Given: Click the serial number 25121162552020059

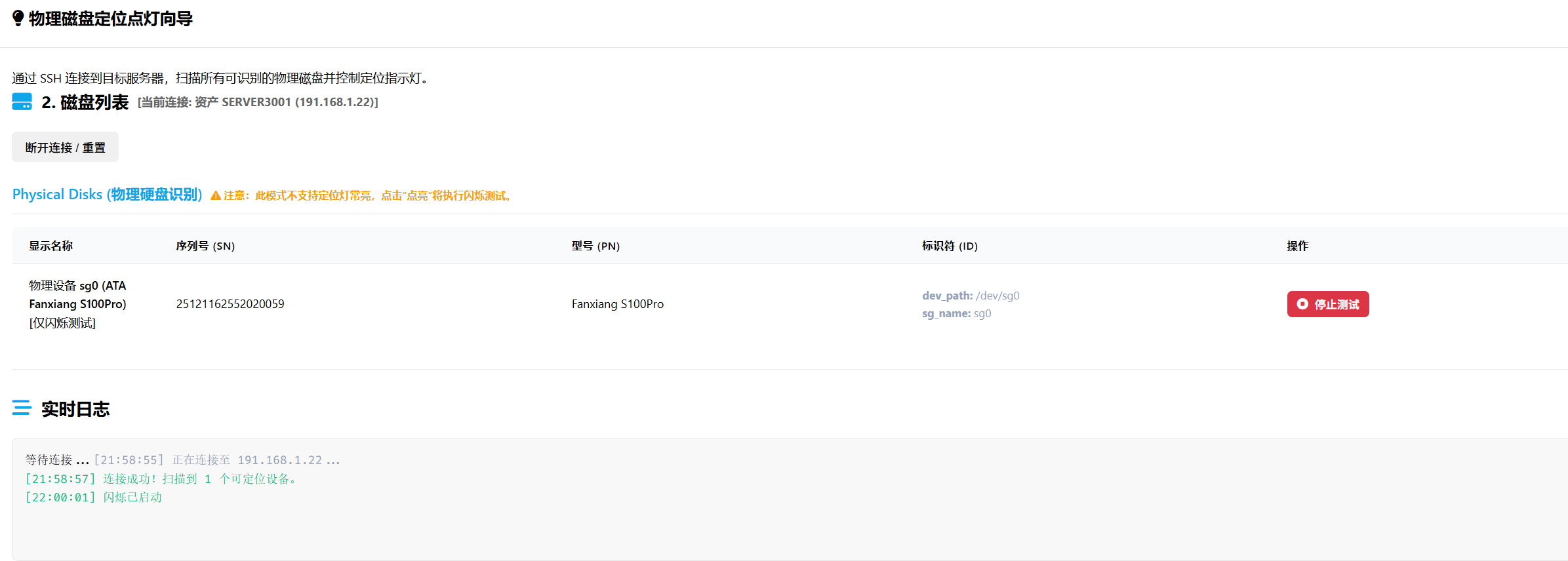Looking at the screenshot, I should [x=230, y=304].
